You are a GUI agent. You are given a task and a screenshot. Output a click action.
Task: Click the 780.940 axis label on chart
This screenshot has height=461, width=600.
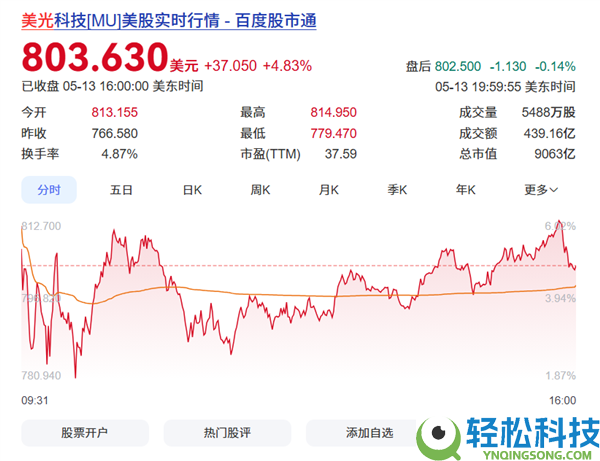coord(41,376)
